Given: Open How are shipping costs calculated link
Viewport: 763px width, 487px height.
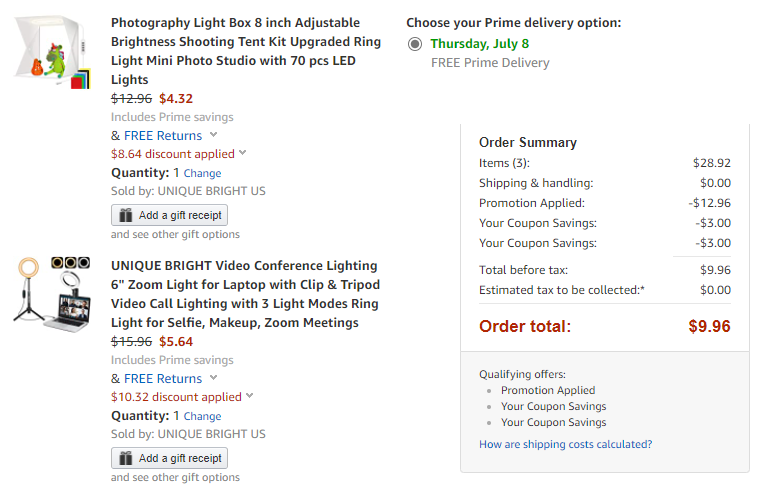Looking at the screenshot, I should click(565, 444).
